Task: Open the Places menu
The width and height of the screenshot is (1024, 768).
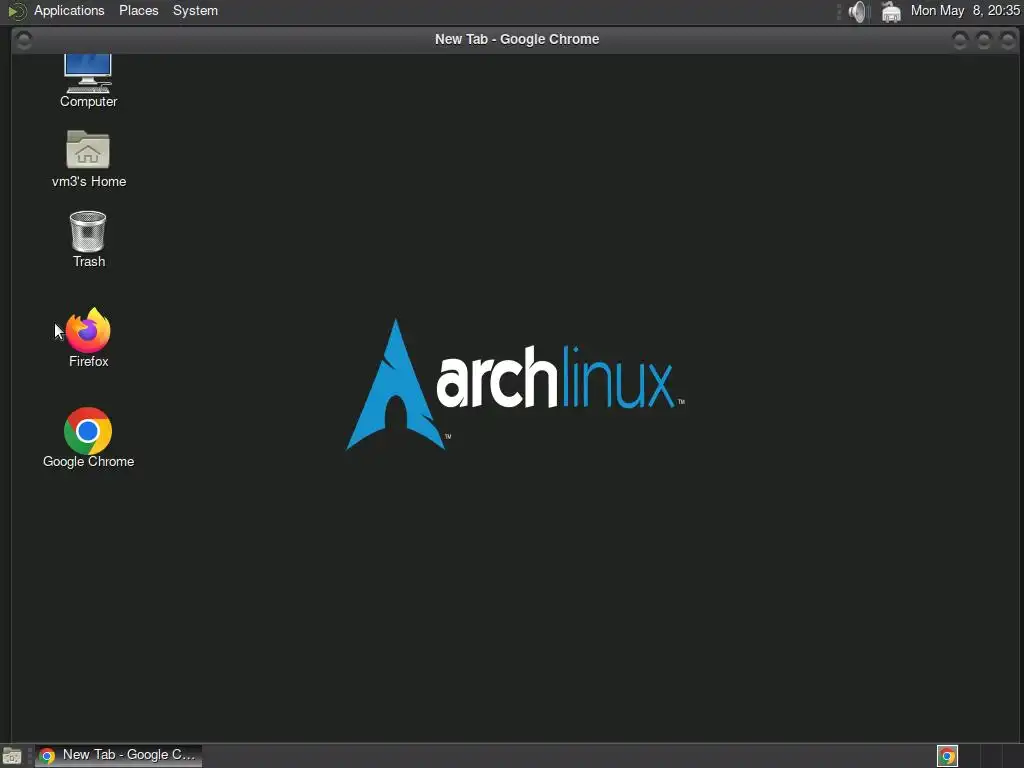Action: coord(138,10)
